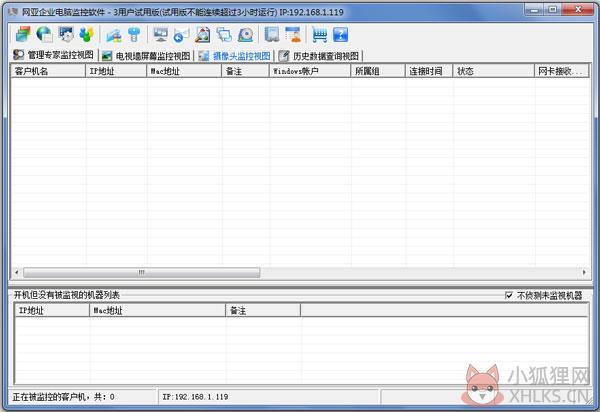Switch to 历史数据查询视图 tab
Screen dimensions: 600x412
(x=319, y=56)
